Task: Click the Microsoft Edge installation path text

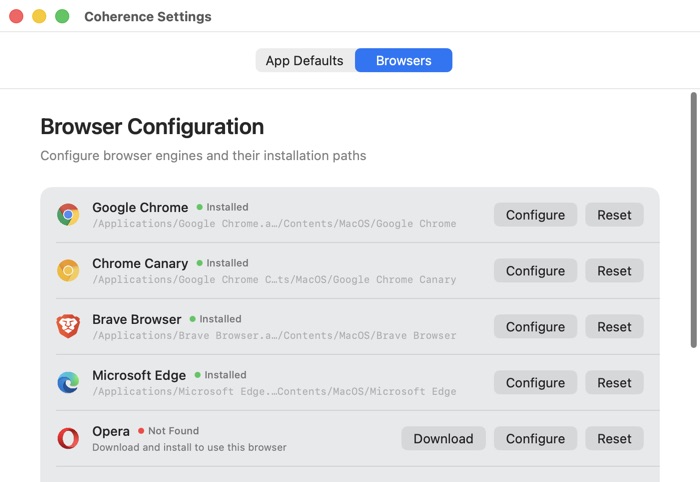Action: click(274, 391)
